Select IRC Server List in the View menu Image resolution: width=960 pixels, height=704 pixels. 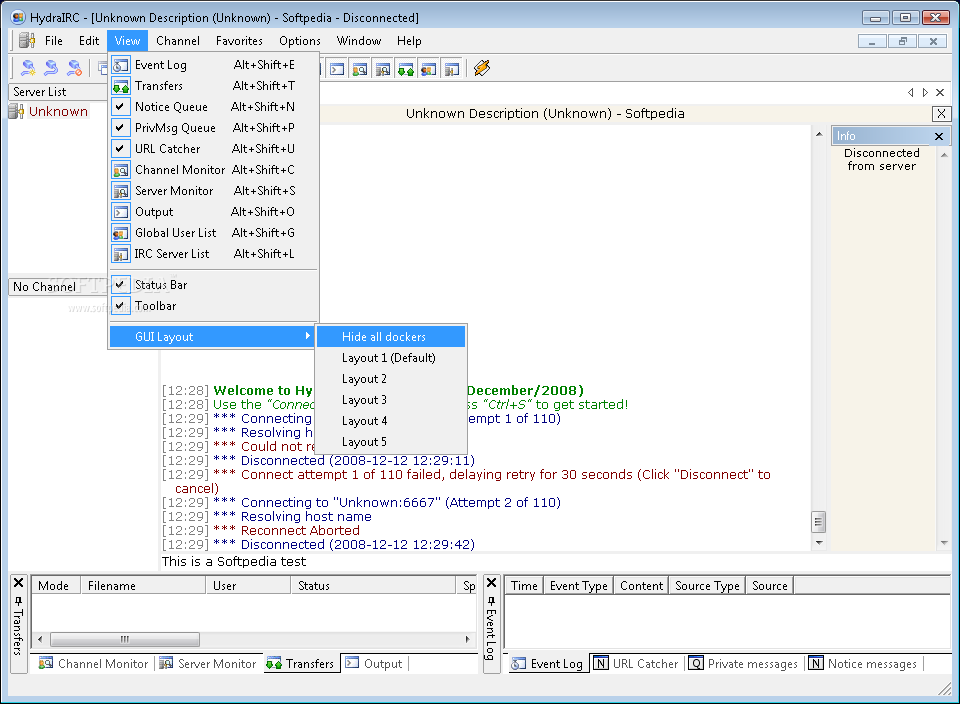[214, 253]
